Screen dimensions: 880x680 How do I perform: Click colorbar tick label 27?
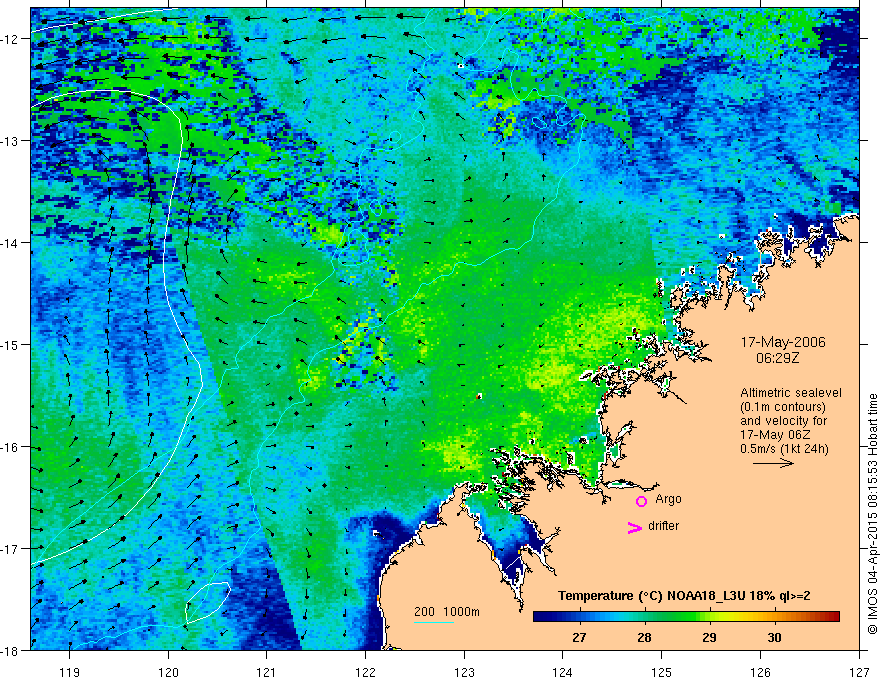[x=579, y=638]
